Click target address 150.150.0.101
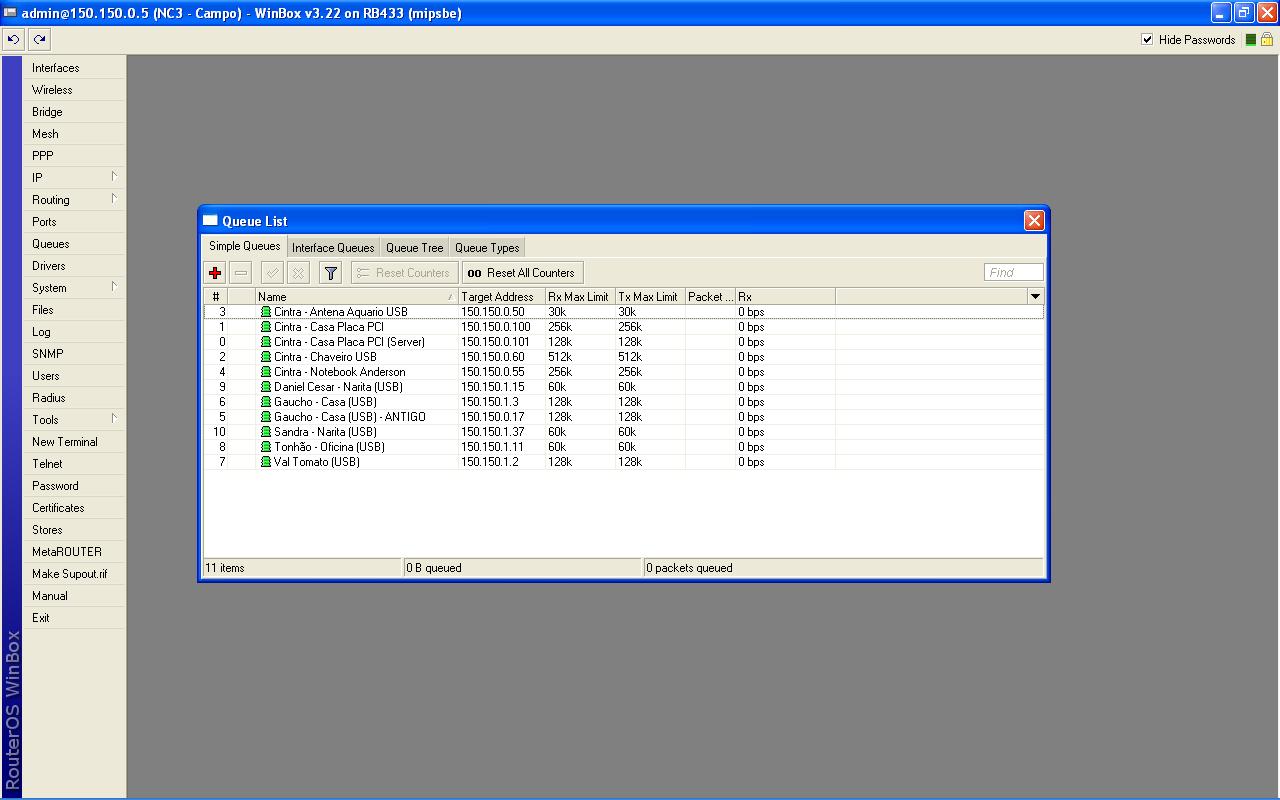This screenshot has width=1280, height=800. pos(497,342)
